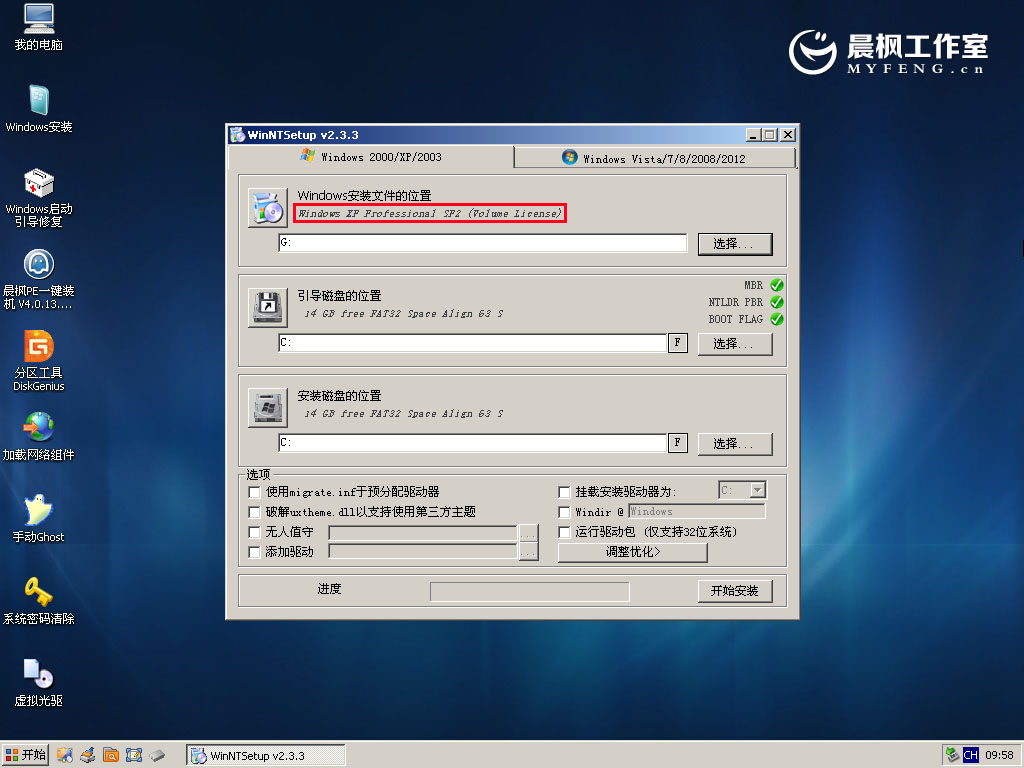
Task: Click the 进度 progress bar
Action: tap(530, 592)
